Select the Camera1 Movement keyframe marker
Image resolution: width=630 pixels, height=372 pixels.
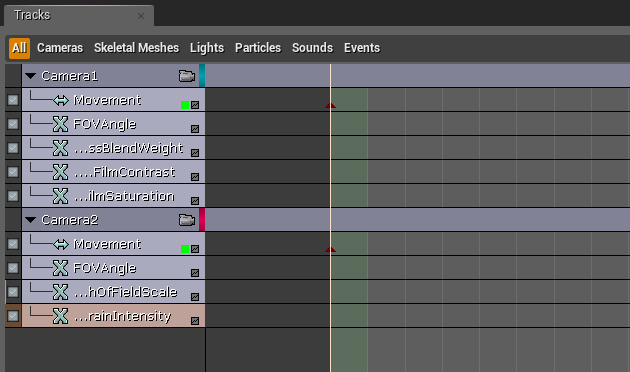click(x=330, y=106)
